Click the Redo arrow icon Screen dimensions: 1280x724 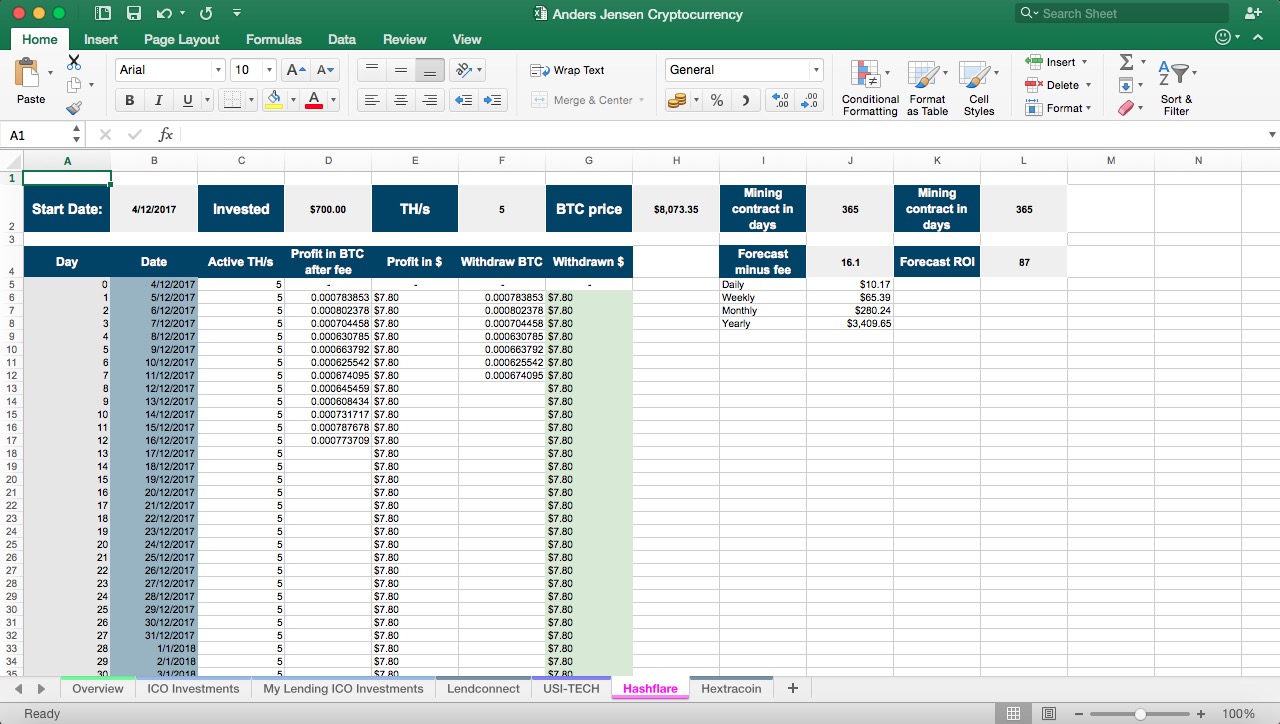click(x=206, y=14)
